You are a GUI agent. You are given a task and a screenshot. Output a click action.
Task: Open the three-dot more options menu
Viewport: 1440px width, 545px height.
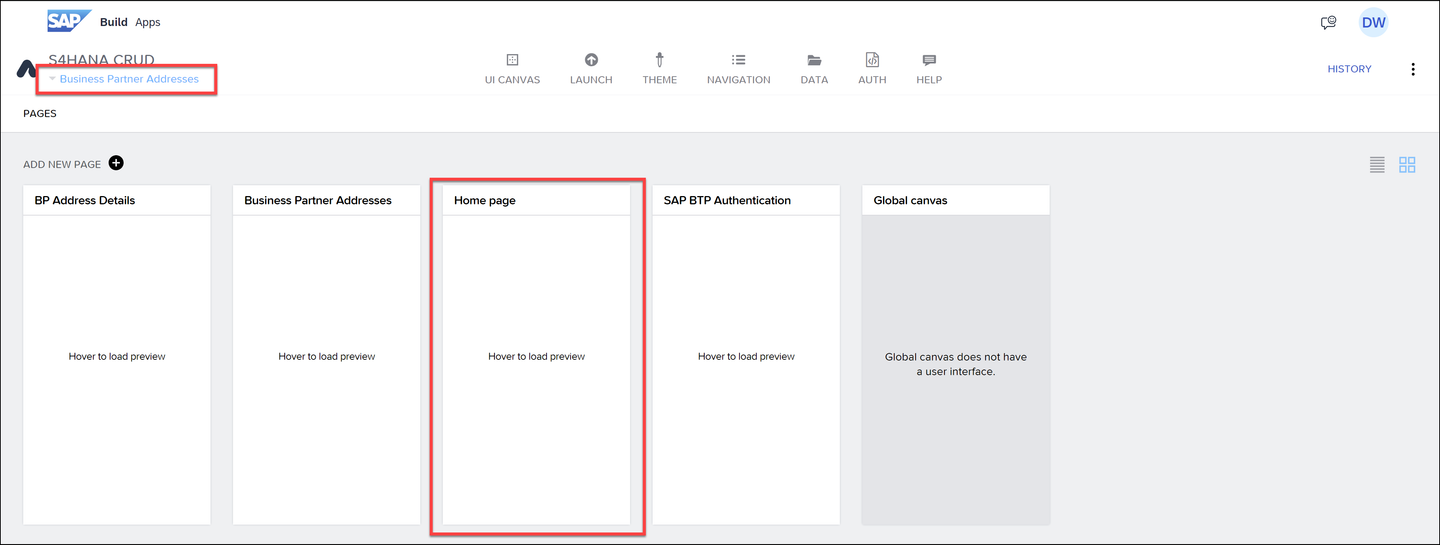click(x=1413, y=69)
